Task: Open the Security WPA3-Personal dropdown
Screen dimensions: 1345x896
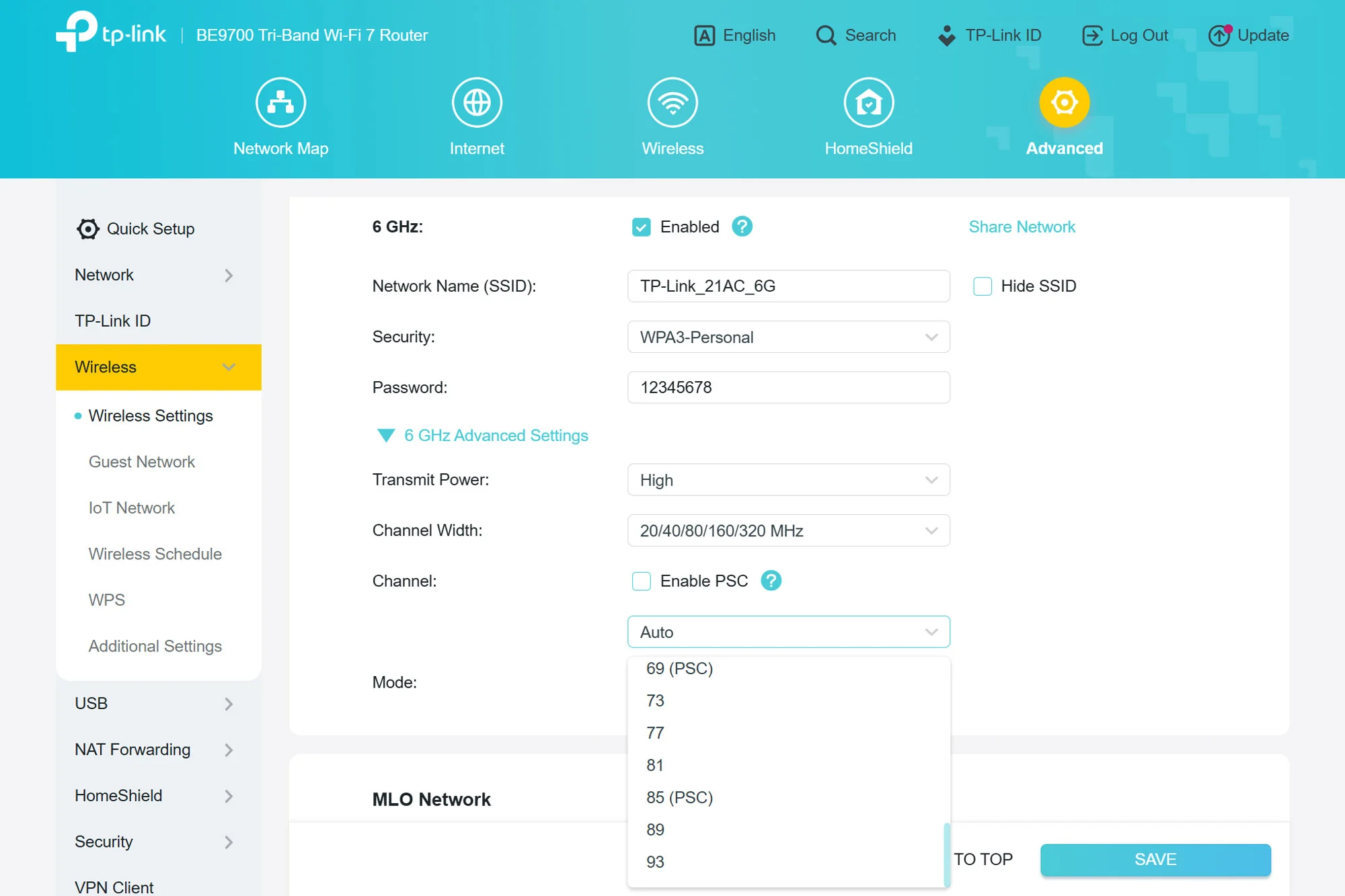Action: tap(789, 337)
